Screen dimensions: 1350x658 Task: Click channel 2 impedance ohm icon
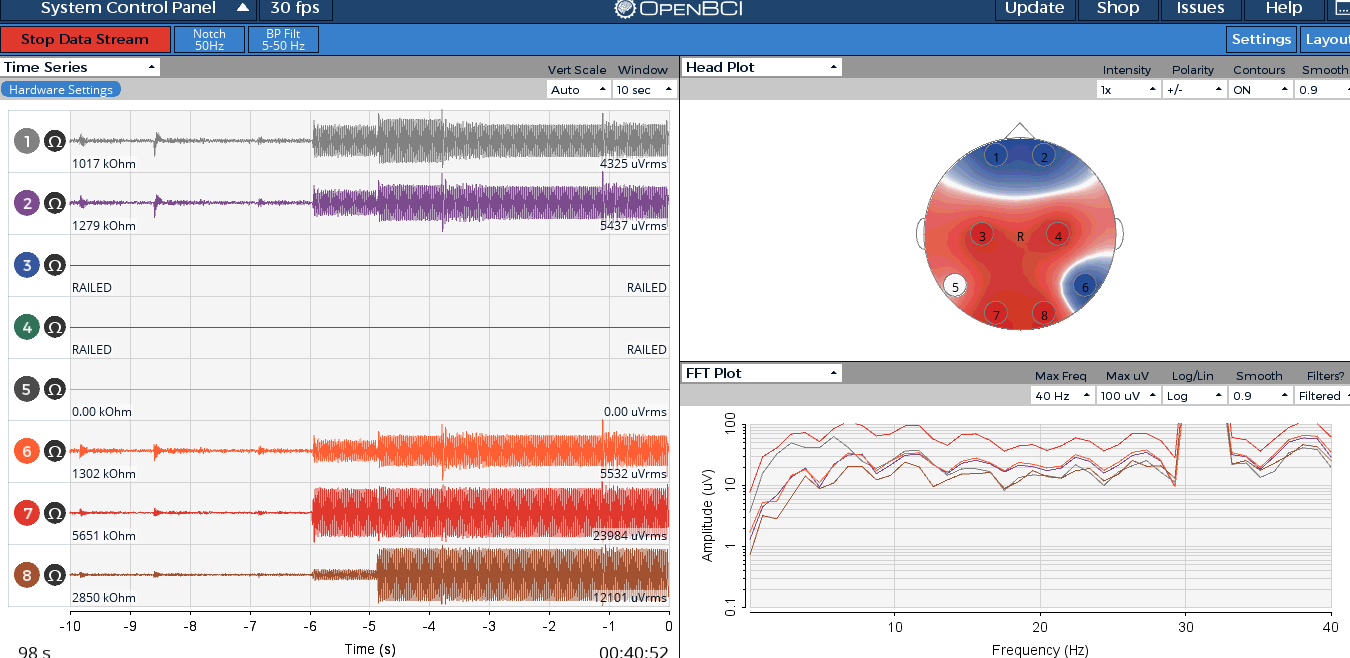pos(55,203)
